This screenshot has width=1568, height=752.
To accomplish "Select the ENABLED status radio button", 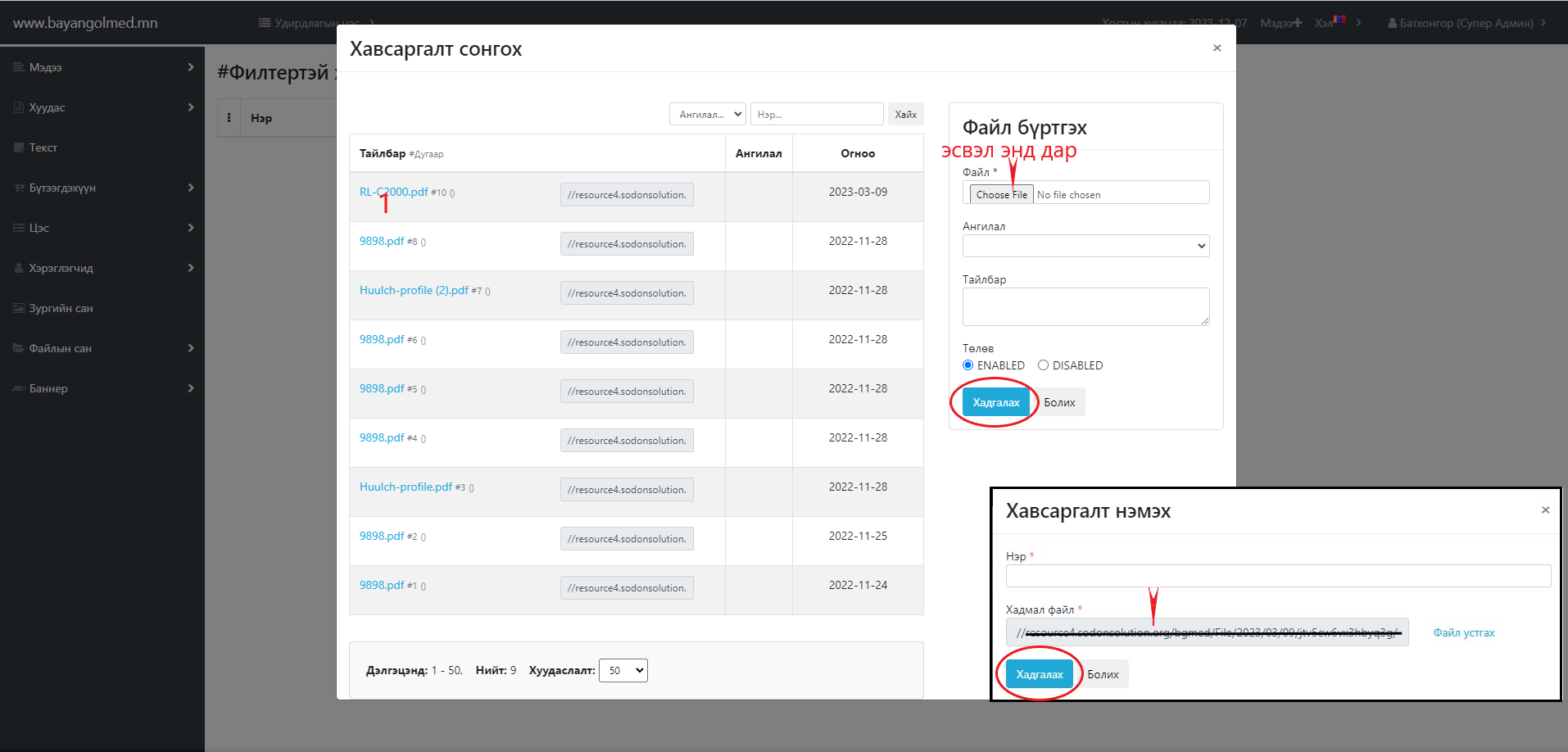I will (968, 365).
